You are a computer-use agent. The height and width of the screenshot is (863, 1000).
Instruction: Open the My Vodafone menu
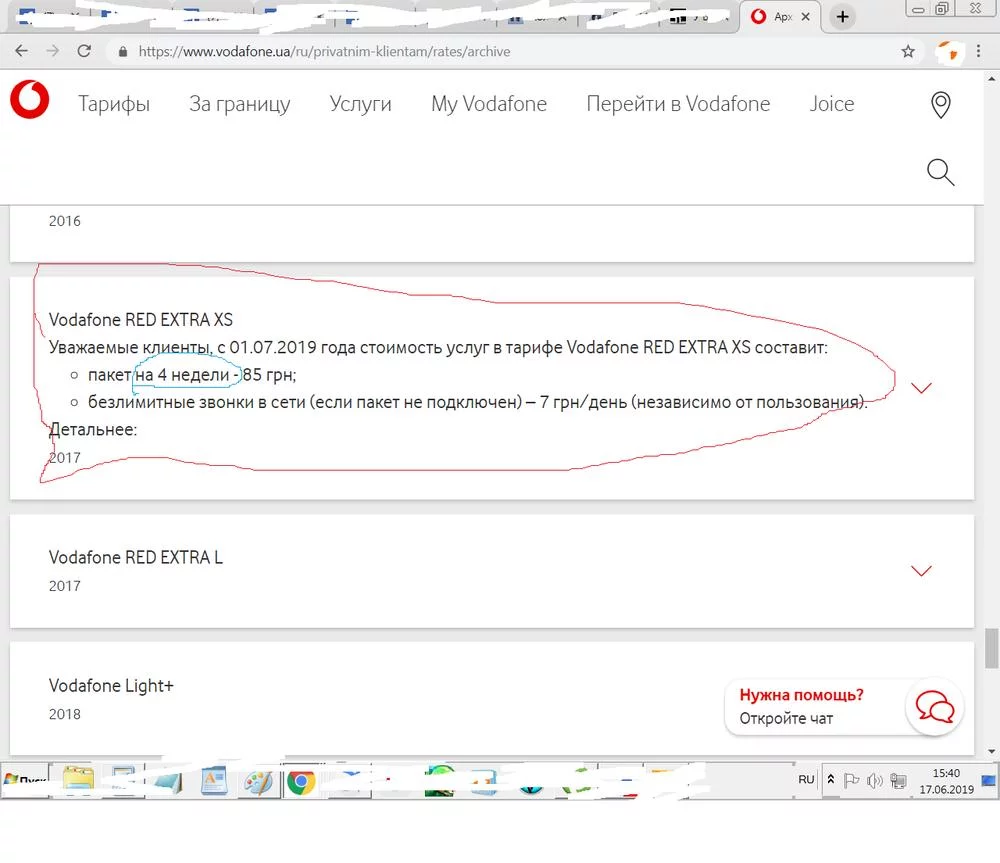pyautogui.click(x=489, y=103)
